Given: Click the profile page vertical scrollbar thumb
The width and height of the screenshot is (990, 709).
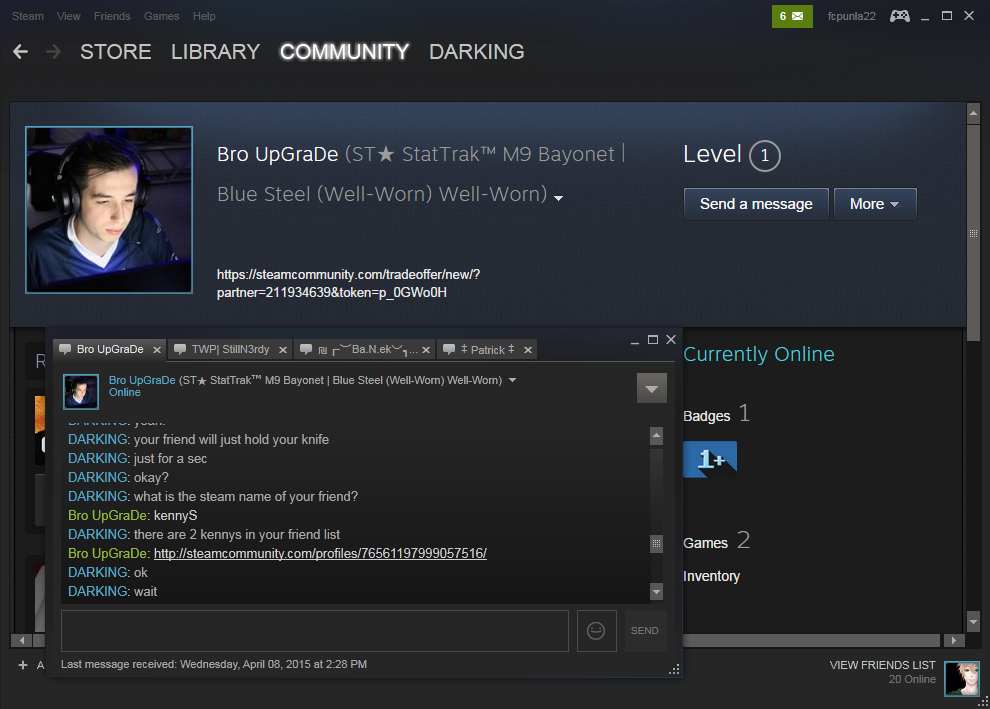Looking at the screenshot, I should coord(974,233).
